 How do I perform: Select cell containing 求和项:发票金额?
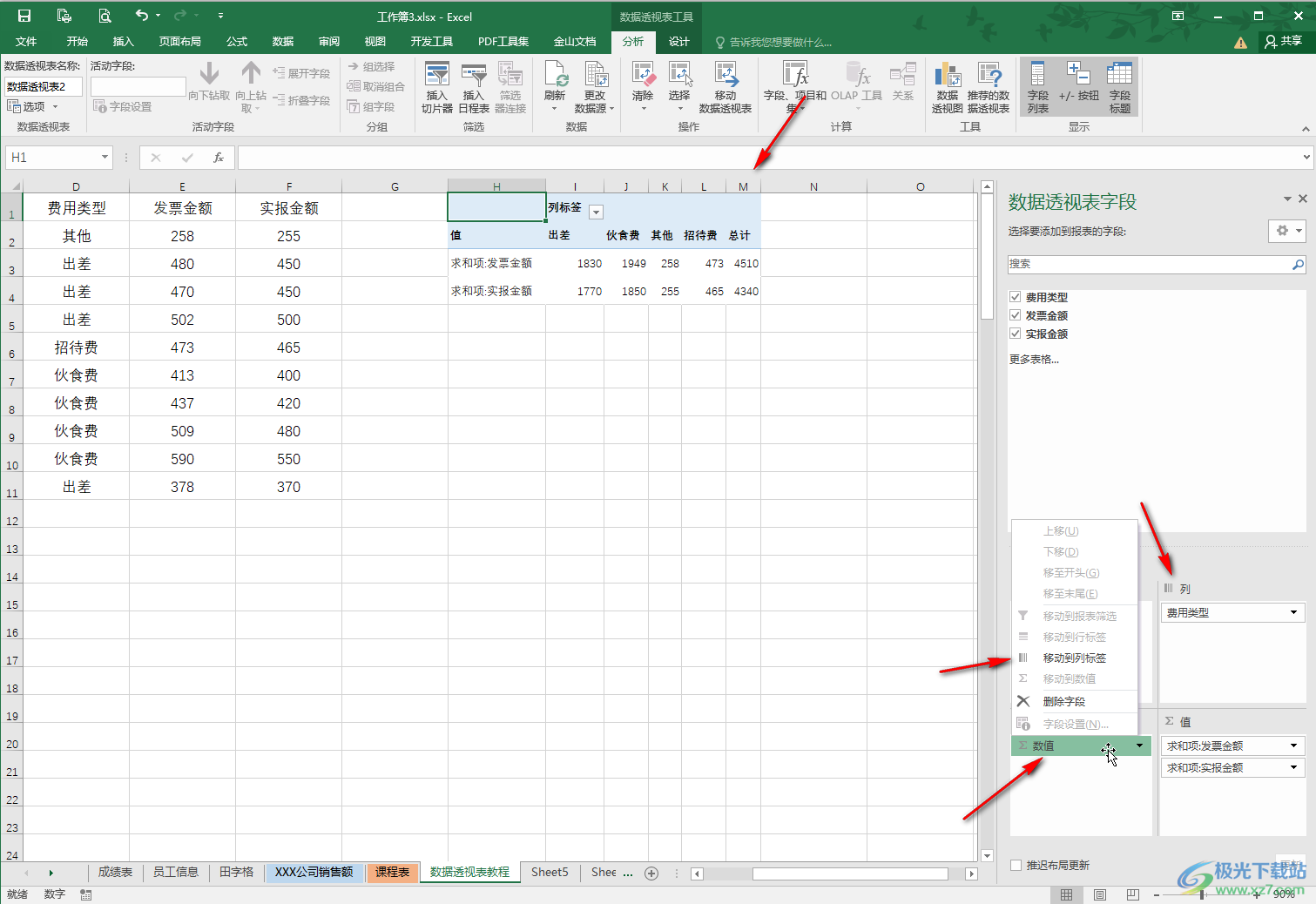click(x=496, y=263)
